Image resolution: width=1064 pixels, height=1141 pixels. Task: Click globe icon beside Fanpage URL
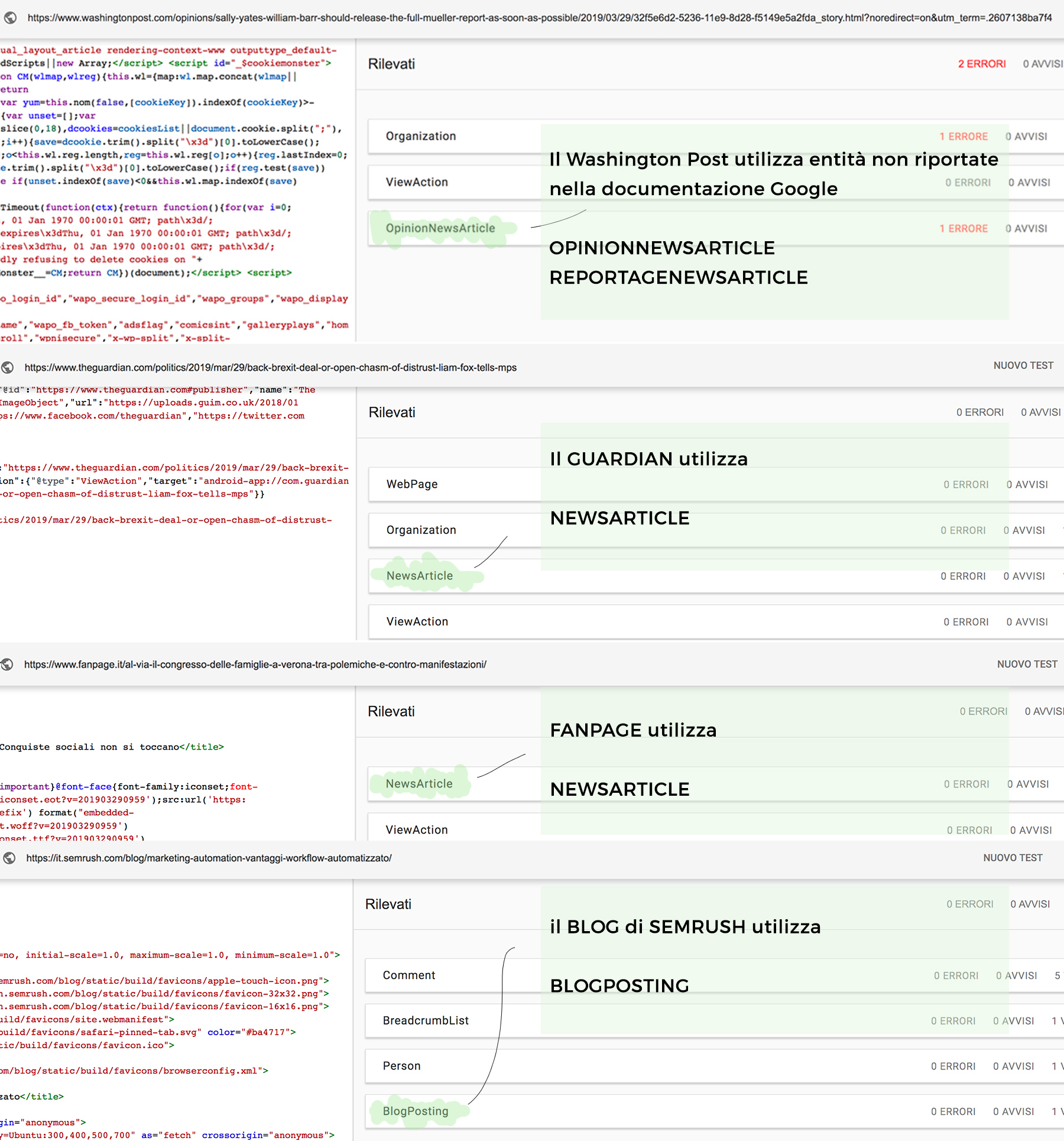pos(7,664)
